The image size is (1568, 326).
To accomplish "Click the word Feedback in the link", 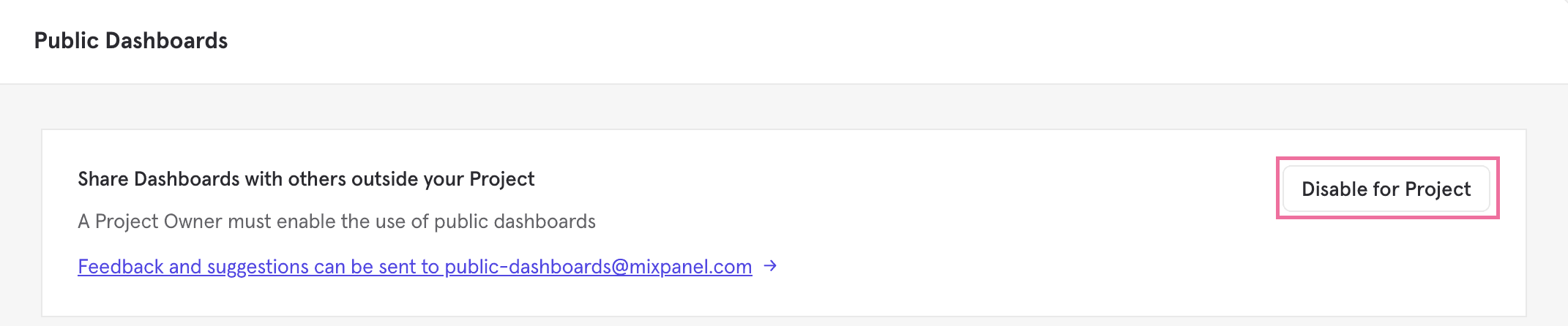I will point(121,267).
